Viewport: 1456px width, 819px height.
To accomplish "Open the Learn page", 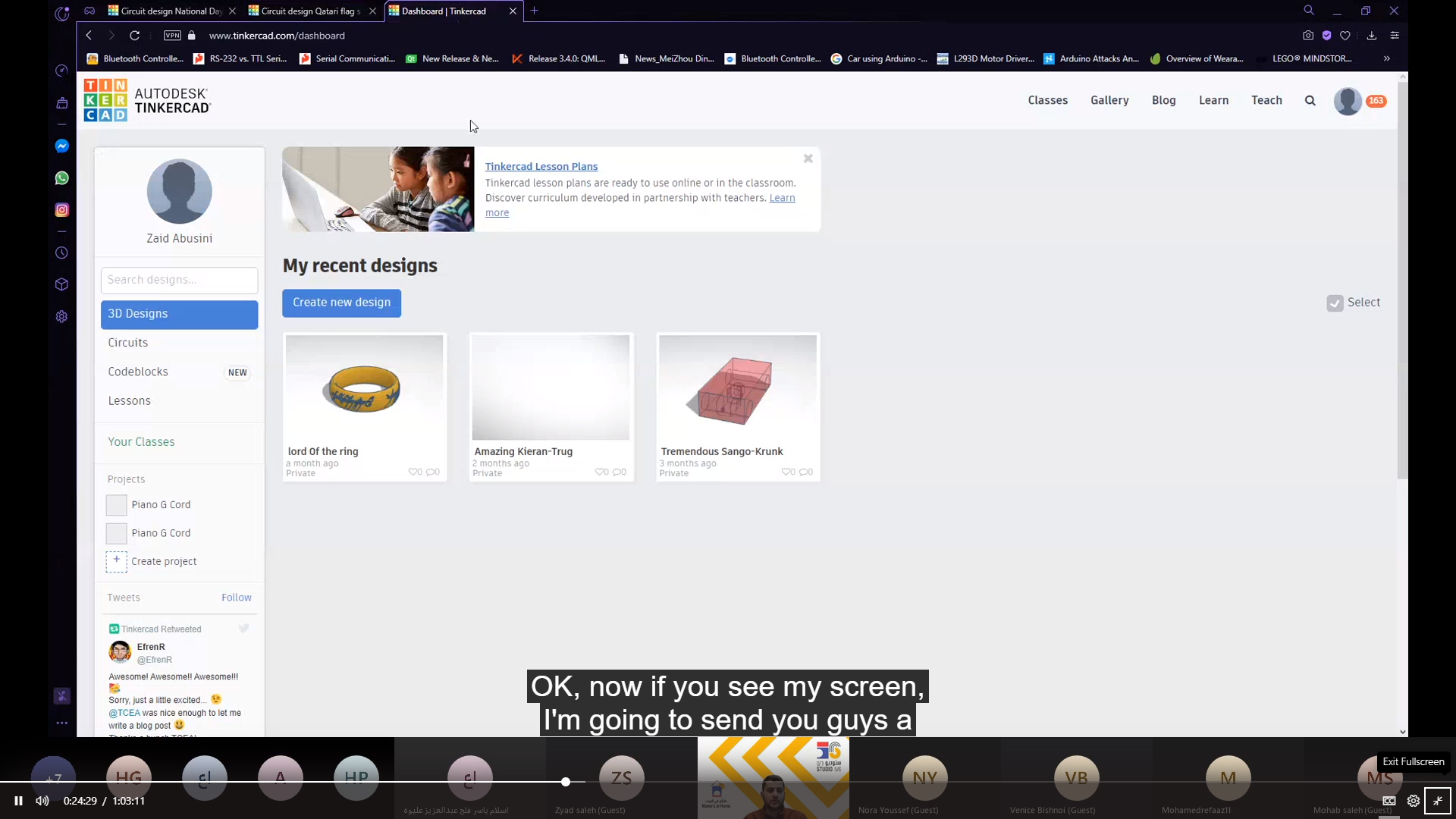I will coord(1213,100).
